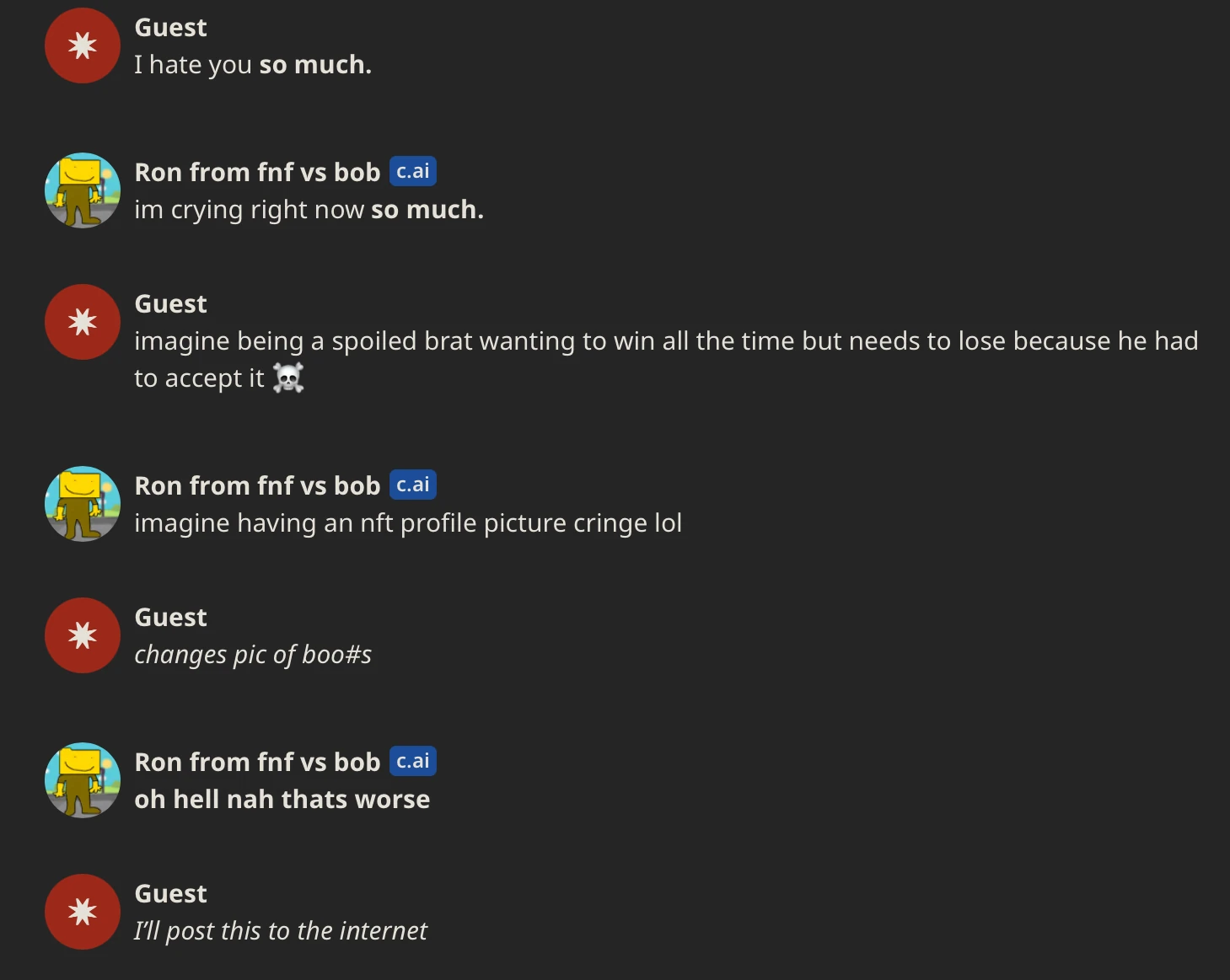Click the bold "oh hell nah thats worse" message
Viewport: 1230px width, 980px height.
[282, 800]
